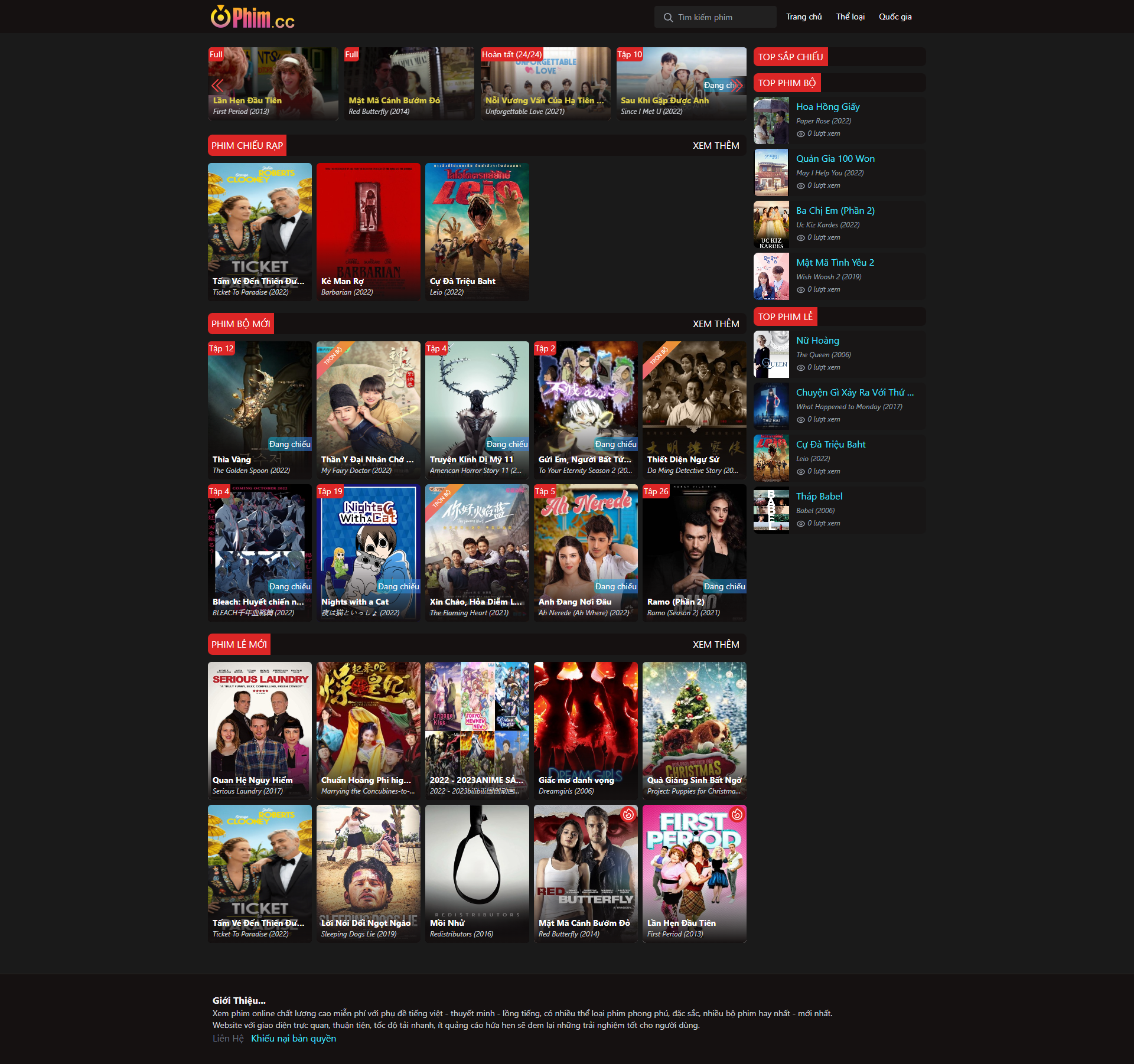The height and width of the screenshot is (1064, 1134).
Task: Open XEM THÊM for Phim Chiếu Rạp
Action: click(716, 145)
